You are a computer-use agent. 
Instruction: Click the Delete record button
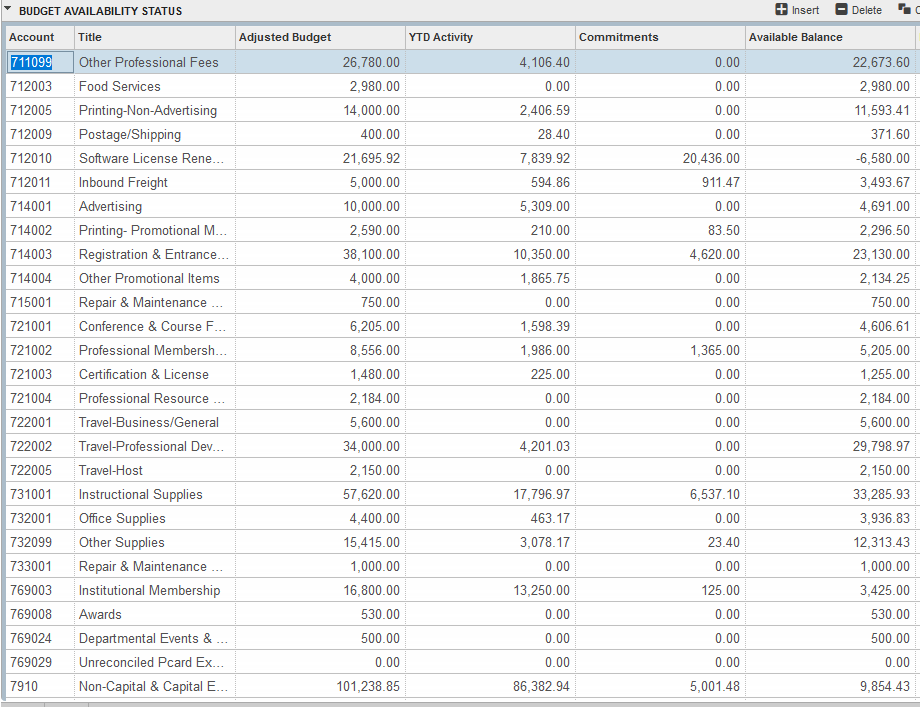pyautogui.click(x=858, y=10)
